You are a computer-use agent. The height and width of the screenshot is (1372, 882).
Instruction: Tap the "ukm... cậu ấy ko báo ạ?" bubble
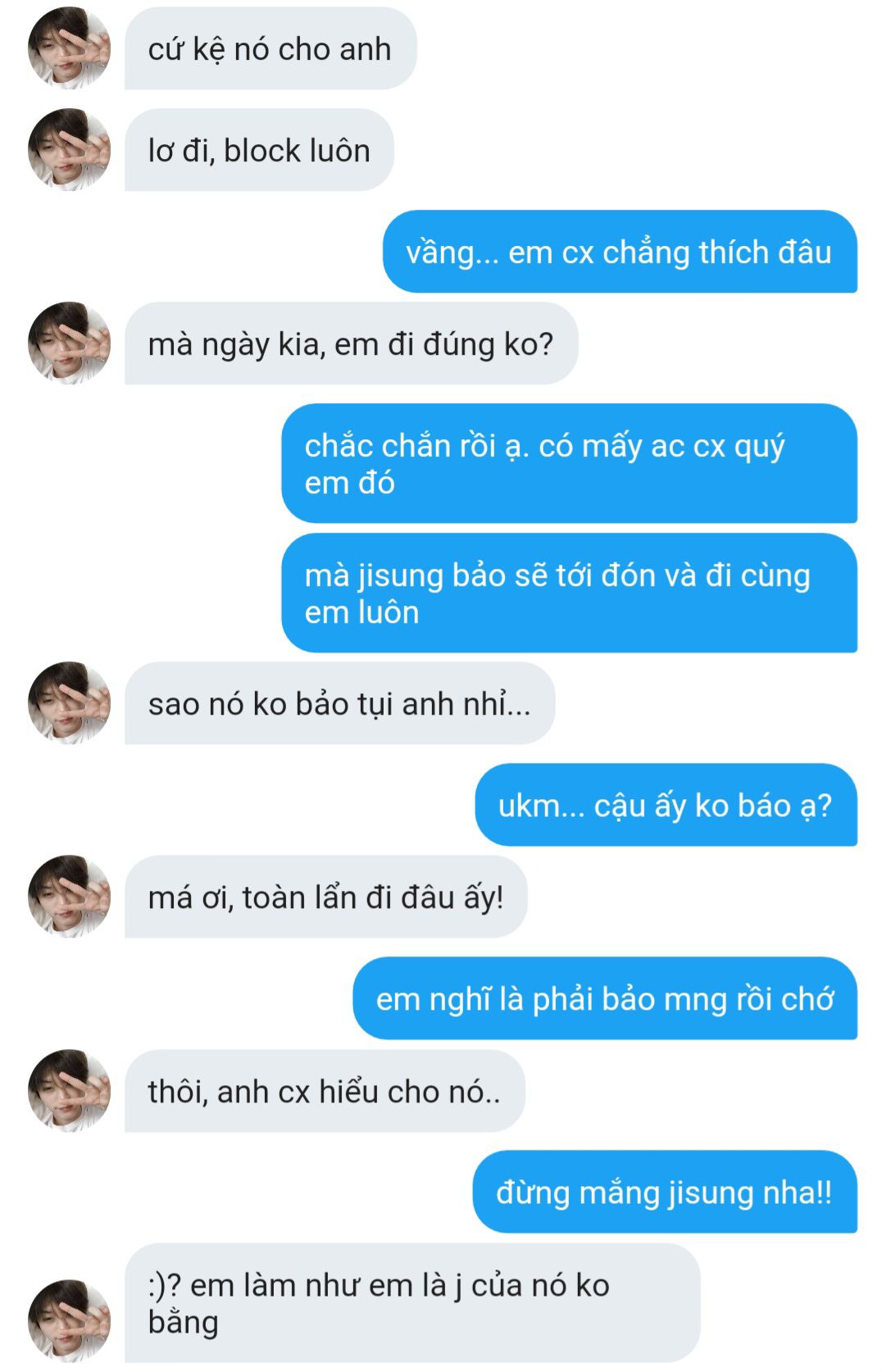click(666, 805)
